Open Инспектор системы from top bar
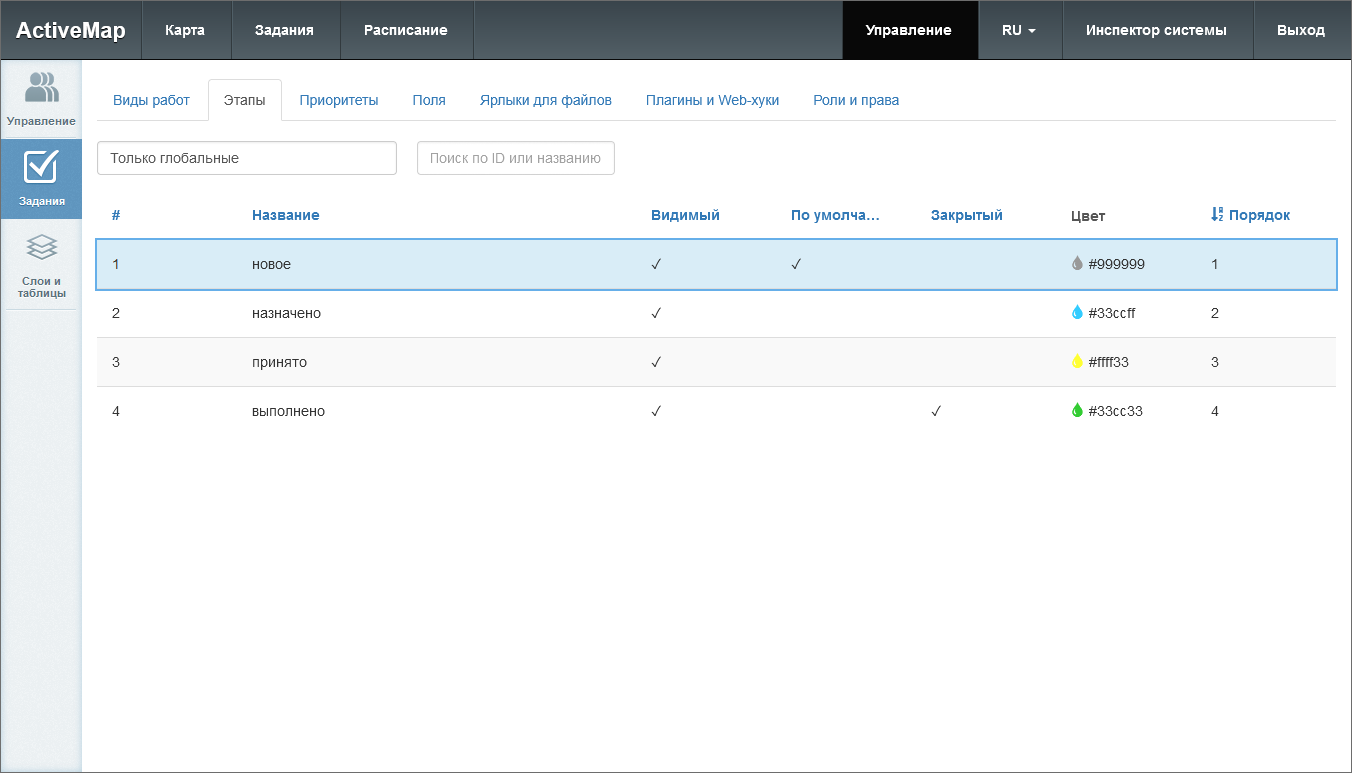 click(1156, 30)
